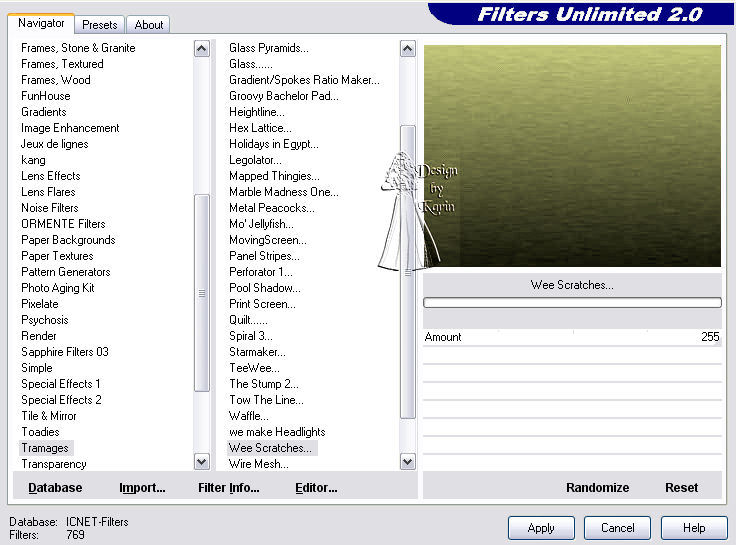Choose Paper Backgrounds category
Viewport: 736px width, 545px height.
tap(68, 240)
